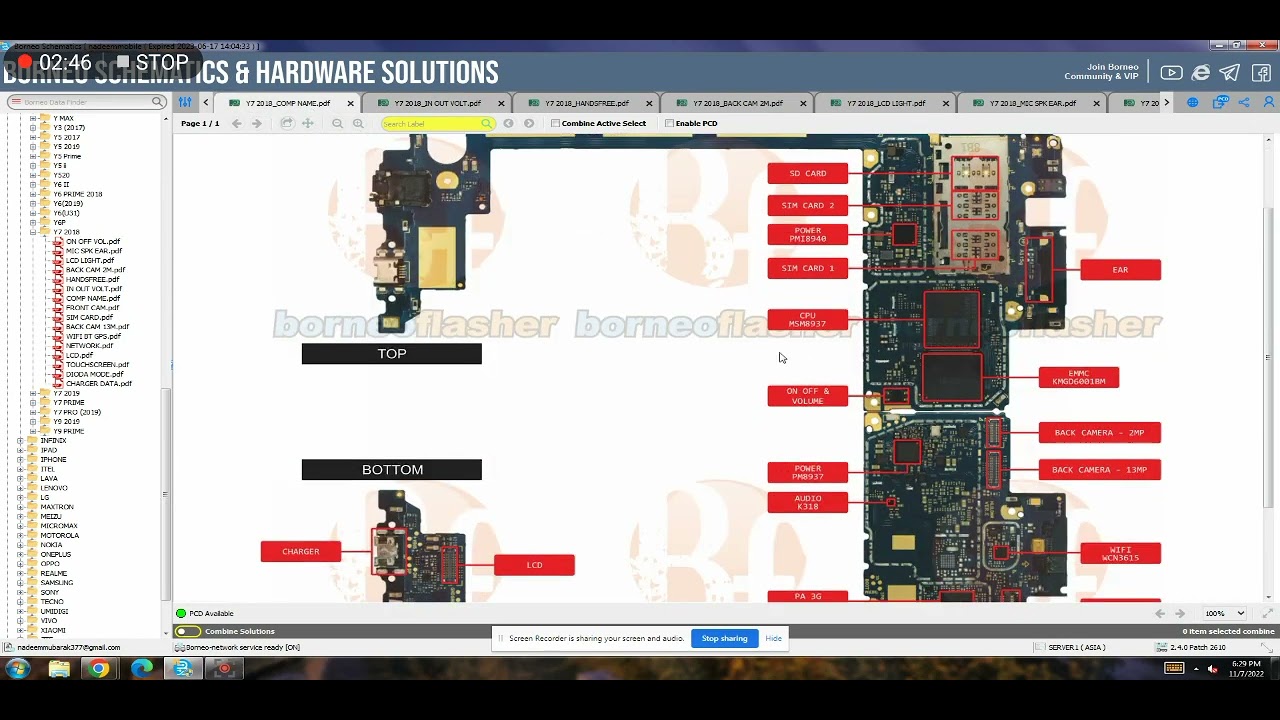The image size is (1280, 720).
Task: Open CHARGER DATA.pdf in the tree
Action: pyautogui.click(x=98, y=383)
